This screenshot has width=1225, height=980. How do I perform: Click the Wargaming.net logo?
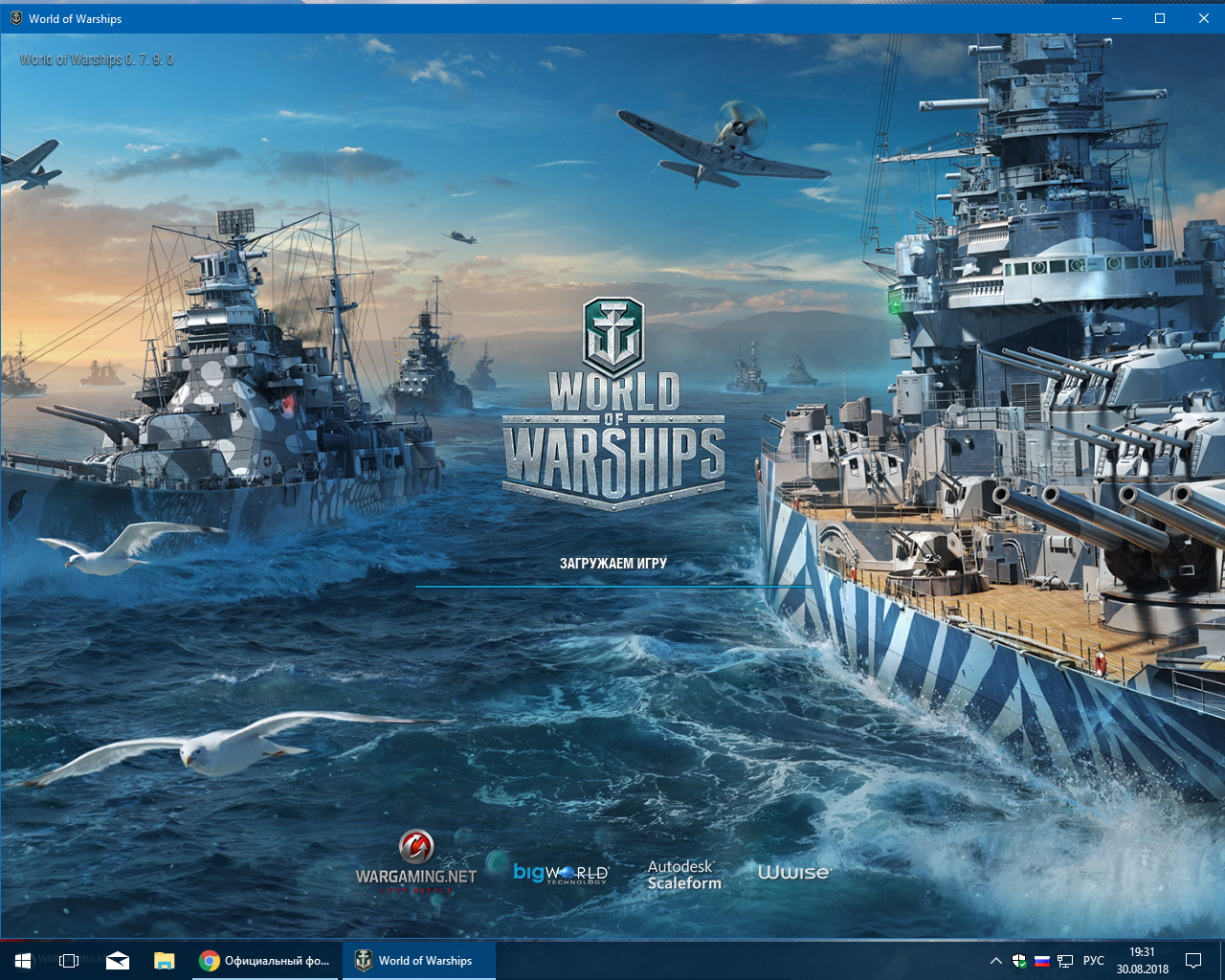click(x=416, y=862)
